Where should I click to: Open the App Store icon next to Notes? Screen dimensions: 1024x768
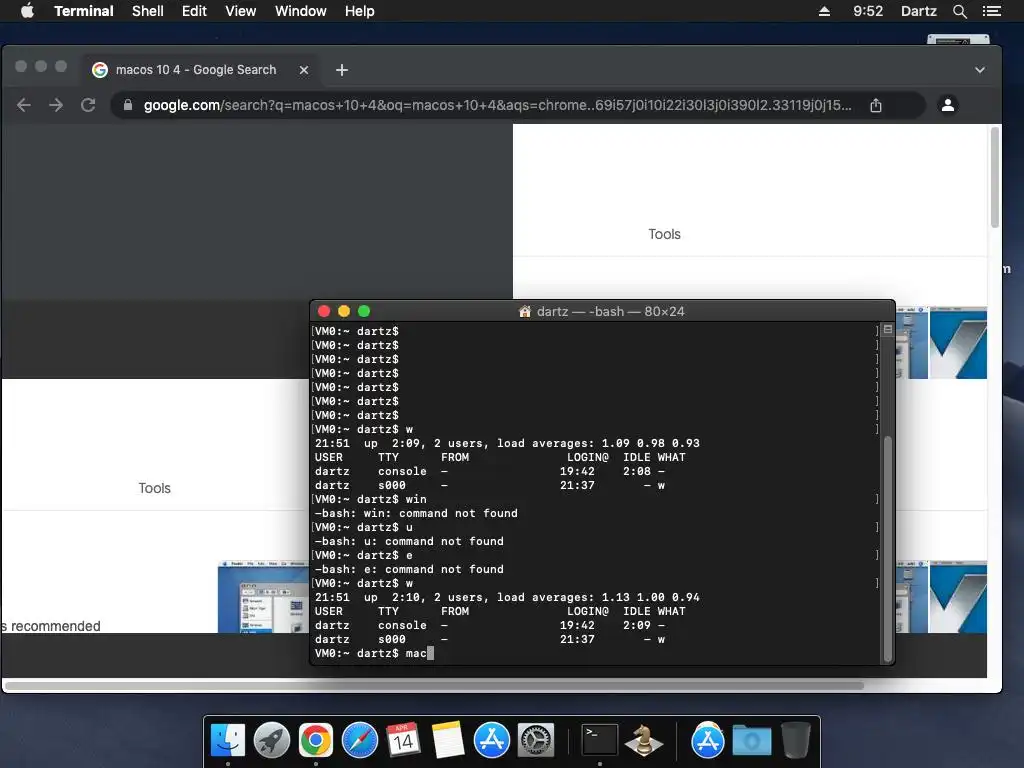pyautogui.click(x=492, y=741)
